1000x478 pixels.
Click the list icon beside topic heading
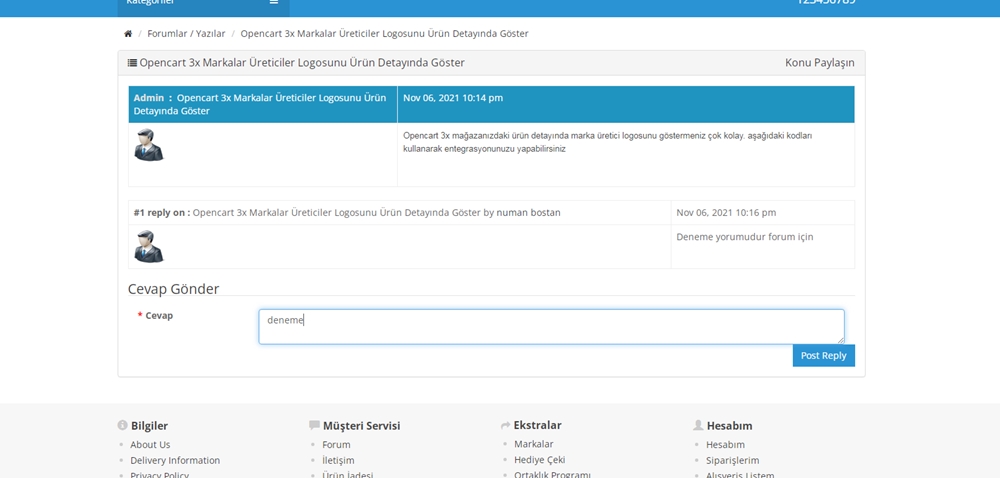(132, 63)
